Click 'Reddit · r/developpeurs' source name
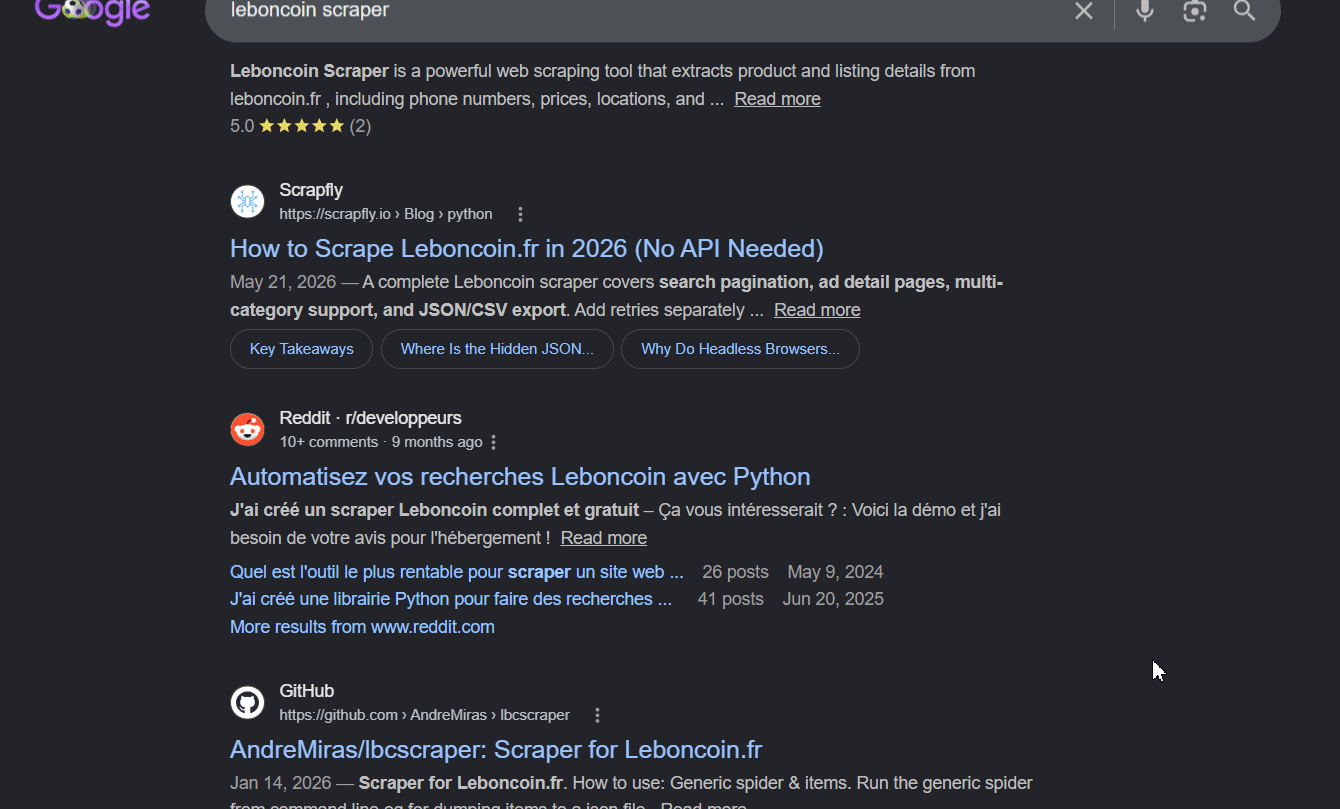The image size is (1340, 809). [x=371, y=418]
